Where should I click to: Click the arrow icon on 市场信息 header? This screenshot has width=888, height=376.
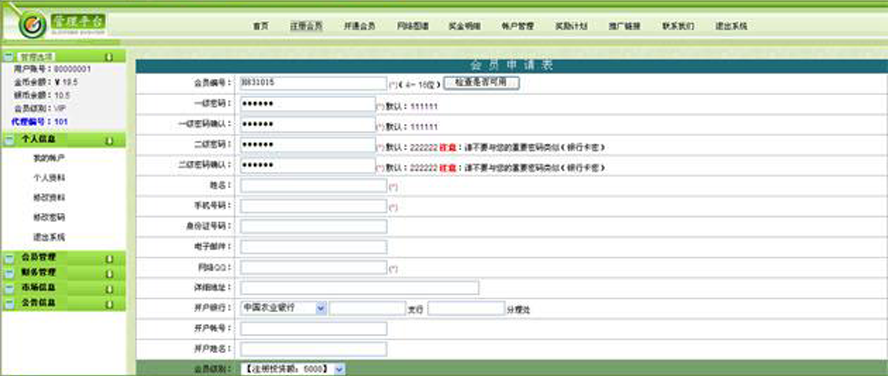(109, 289)
